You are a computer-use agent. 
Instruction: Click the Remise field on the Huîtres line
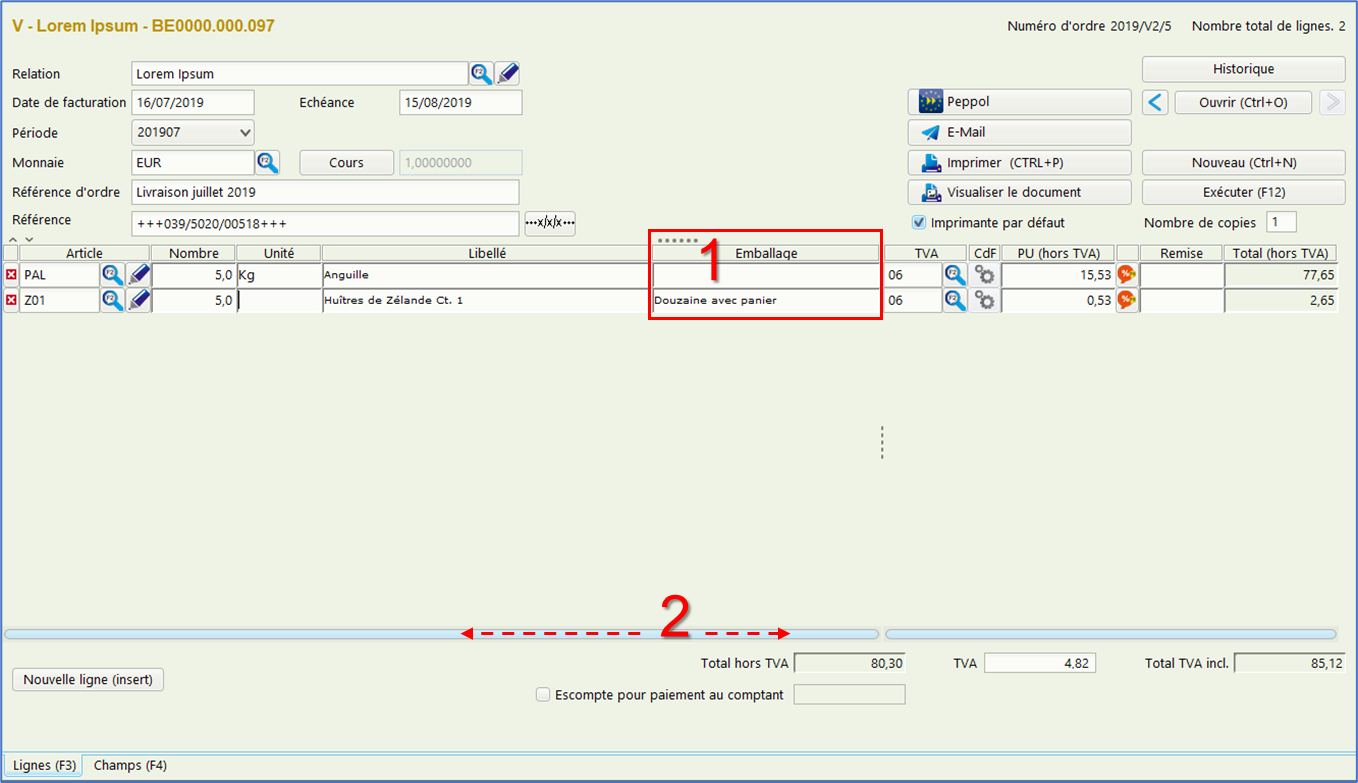point(1182,300)
